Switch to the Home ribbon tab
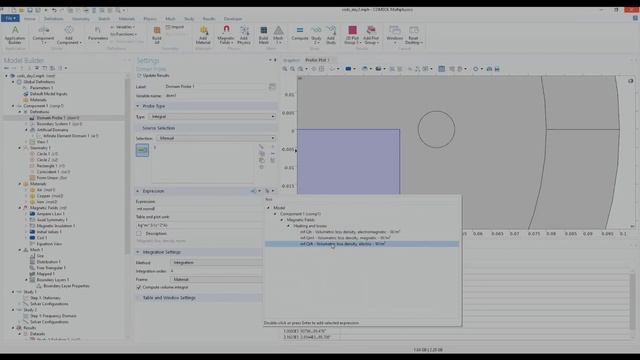Image resolution: width=640 pixels, height=360 pixels. coord(29,19)
